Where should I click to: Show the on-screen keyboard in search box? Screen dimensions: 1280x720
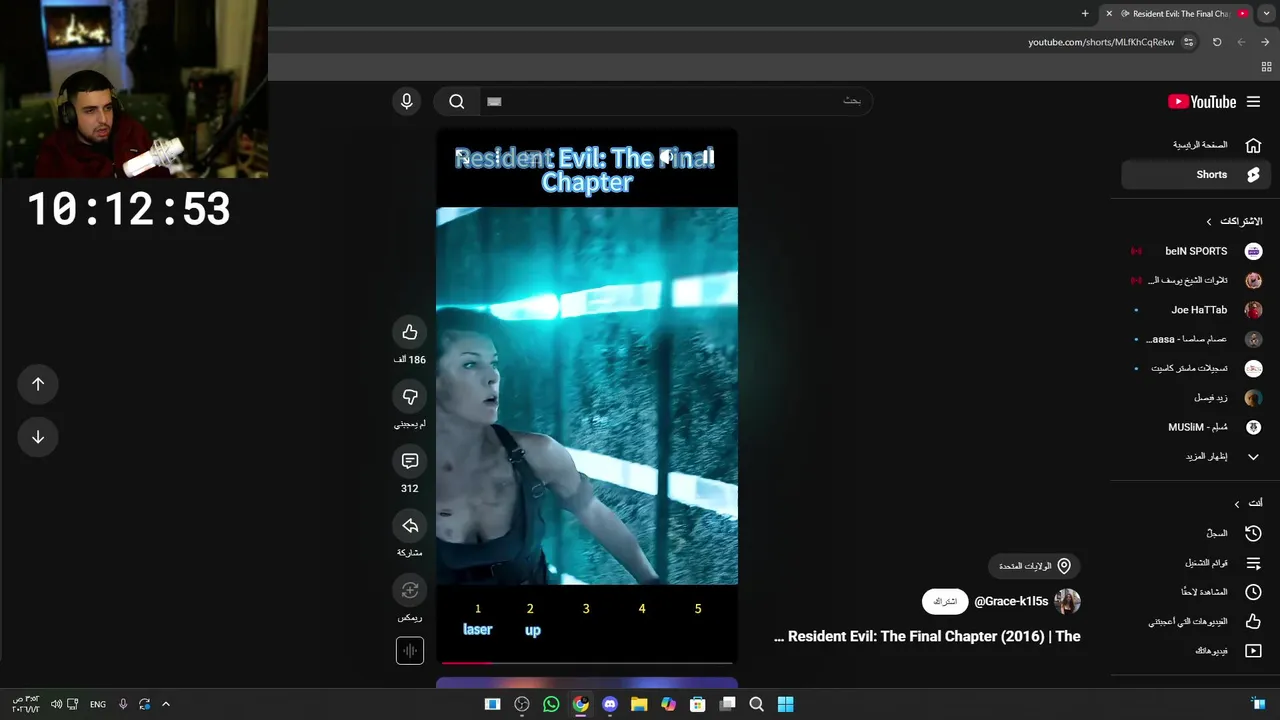click(x=494, y=101)
